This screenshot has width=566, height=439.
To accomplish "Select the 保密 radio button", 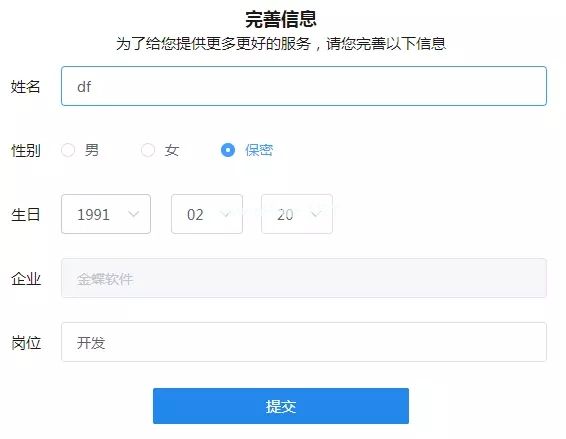I will [228, 150].
